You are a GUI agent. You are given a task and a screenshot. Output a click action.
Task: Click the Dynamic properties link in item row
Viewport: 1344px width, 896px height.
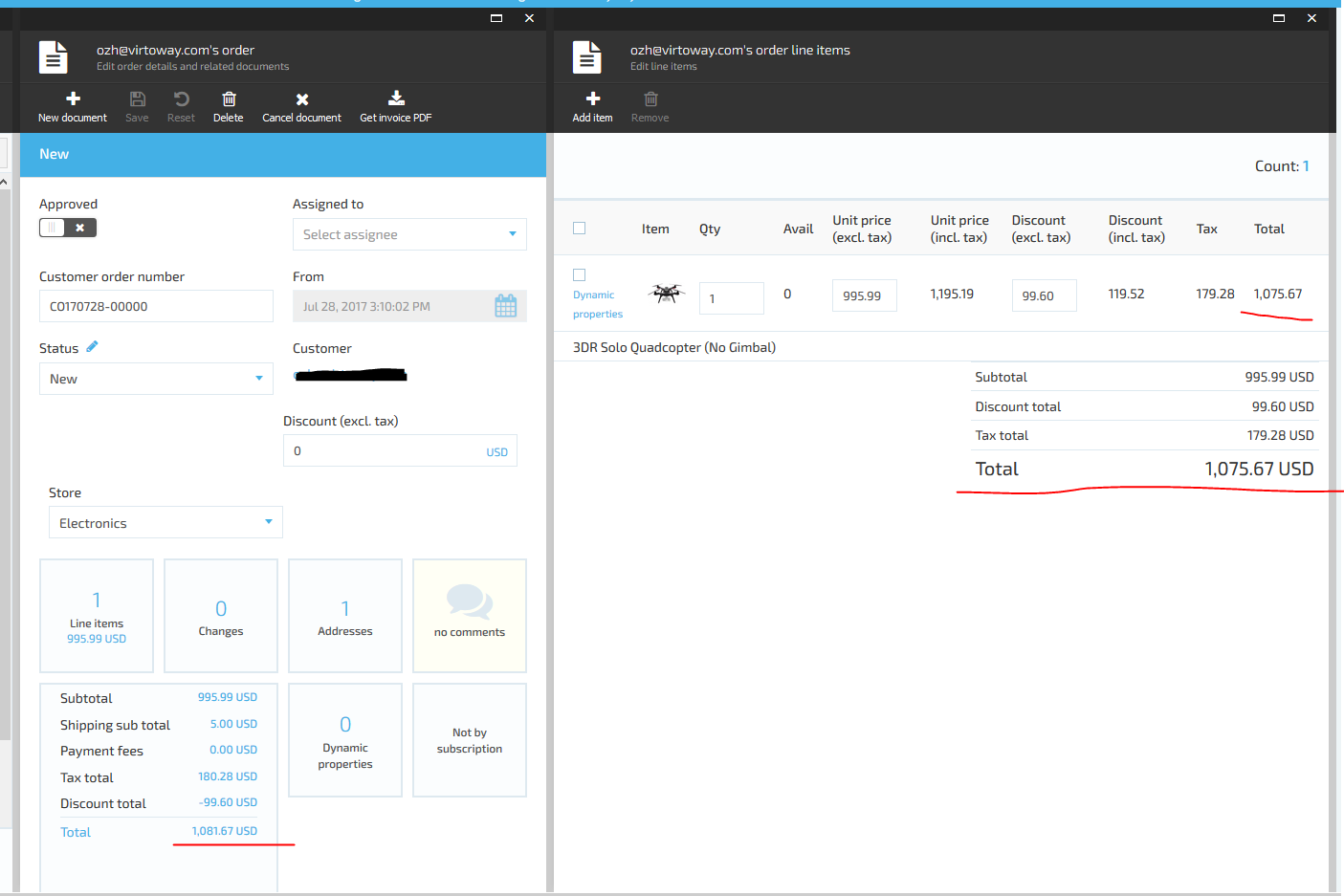pyautogui.click(x=598, y=304)
